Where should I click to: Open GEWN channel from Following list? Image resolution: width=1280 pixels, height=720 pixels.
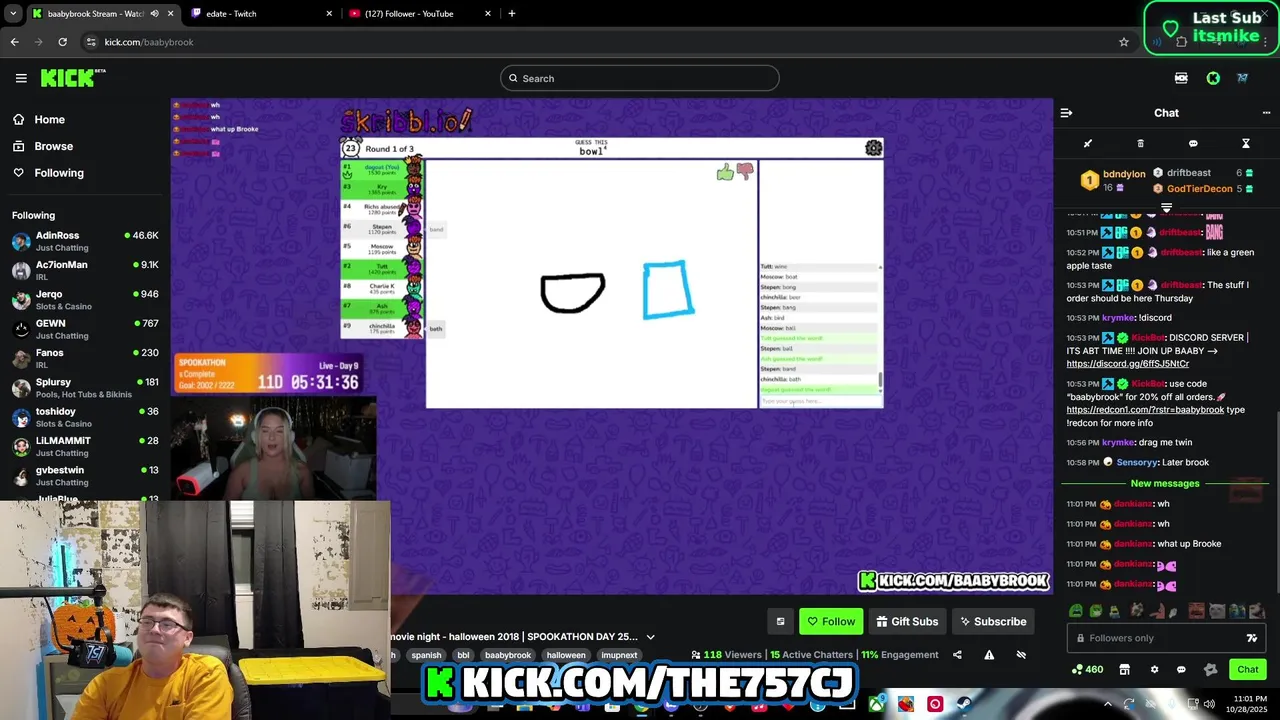pyautogui.click(x=85, y=329)
